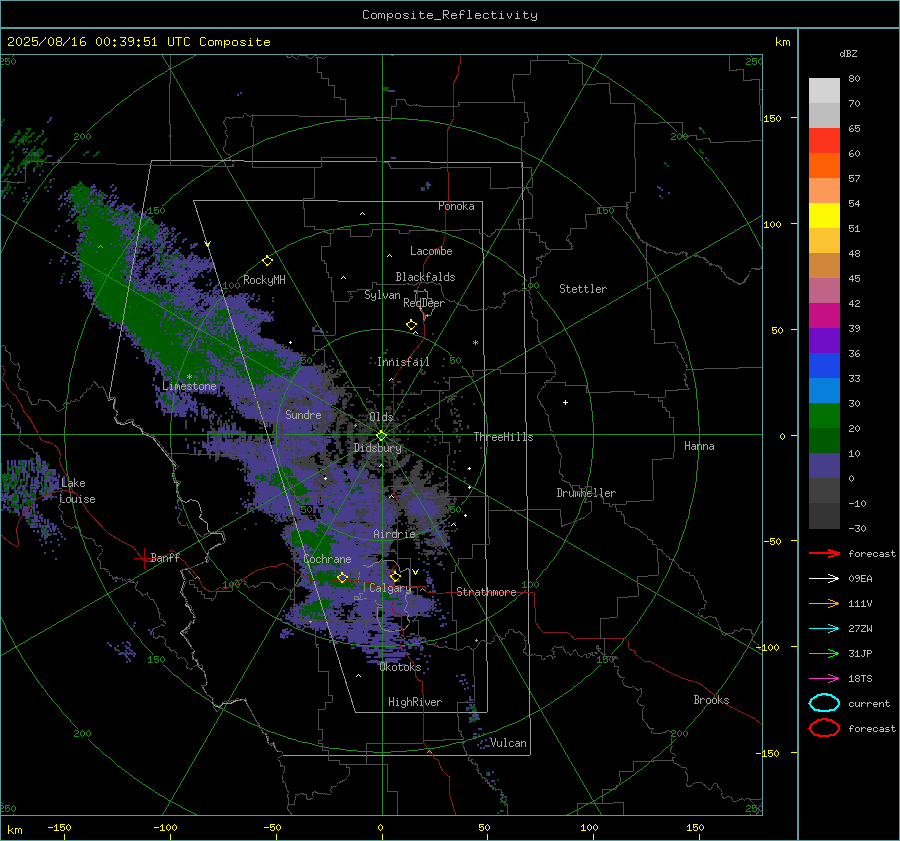Click the Banff city label
The height and width of the screenshot is (841, 900).
(165, 557)
